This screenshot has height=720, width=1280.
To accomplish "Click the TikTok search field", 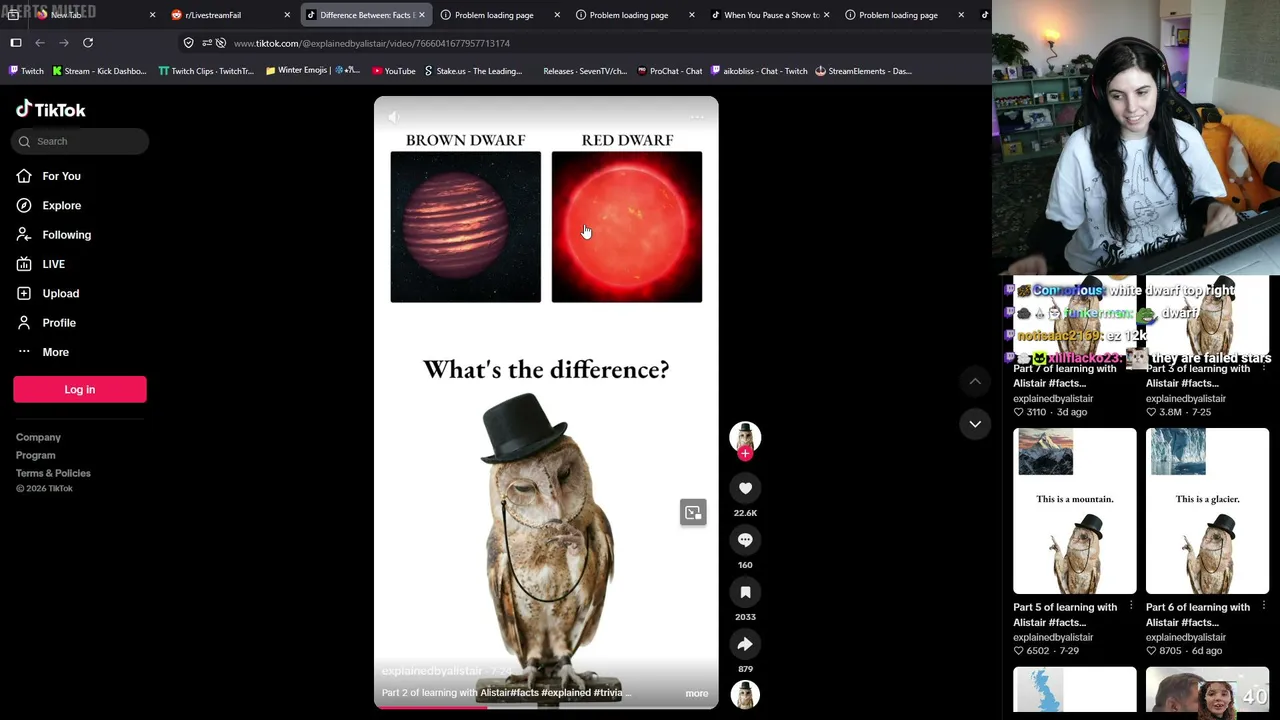I will (x=80, y=141).
